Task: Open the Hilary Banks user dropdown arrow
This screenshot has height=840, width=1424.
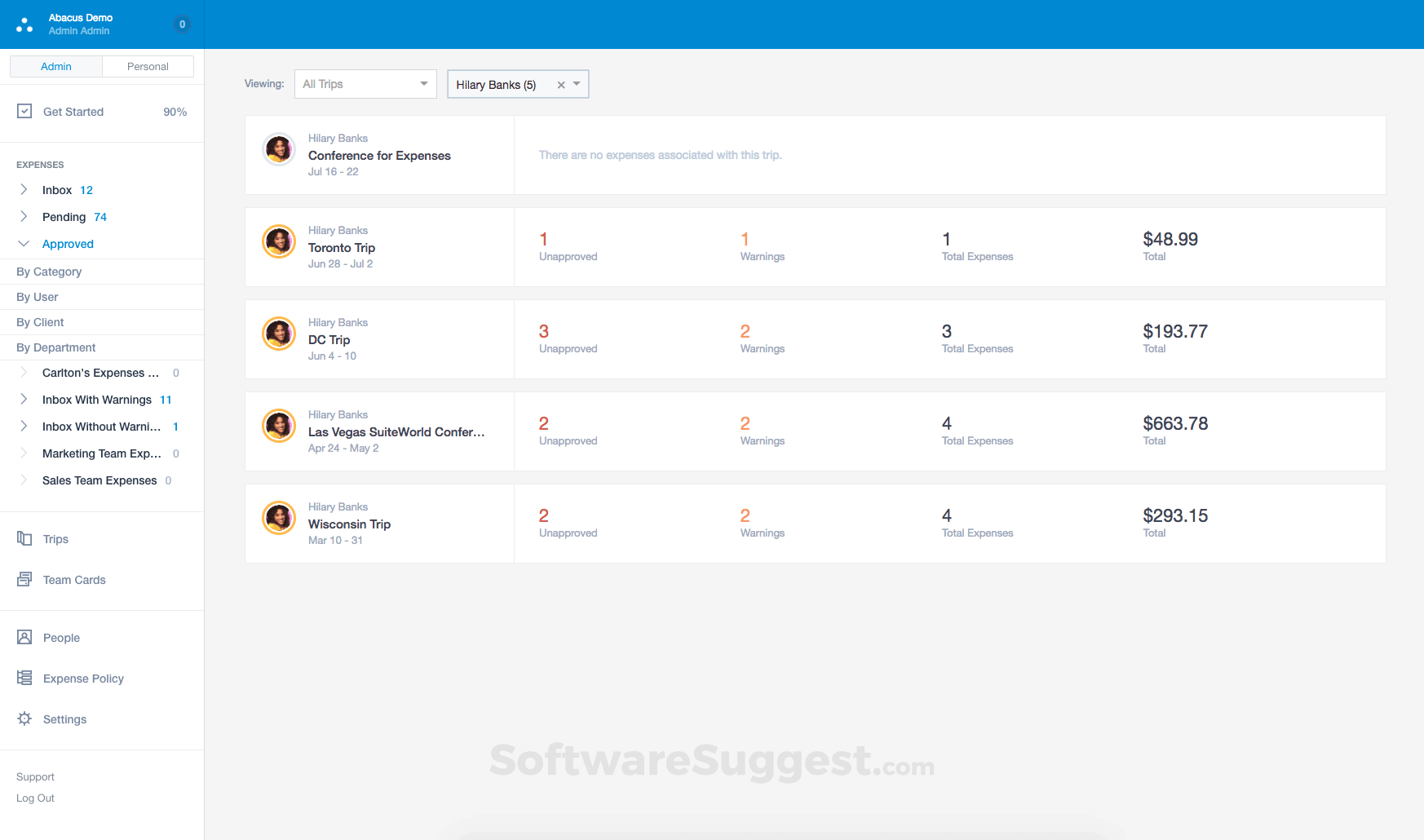Action: [x=577, y=84]
